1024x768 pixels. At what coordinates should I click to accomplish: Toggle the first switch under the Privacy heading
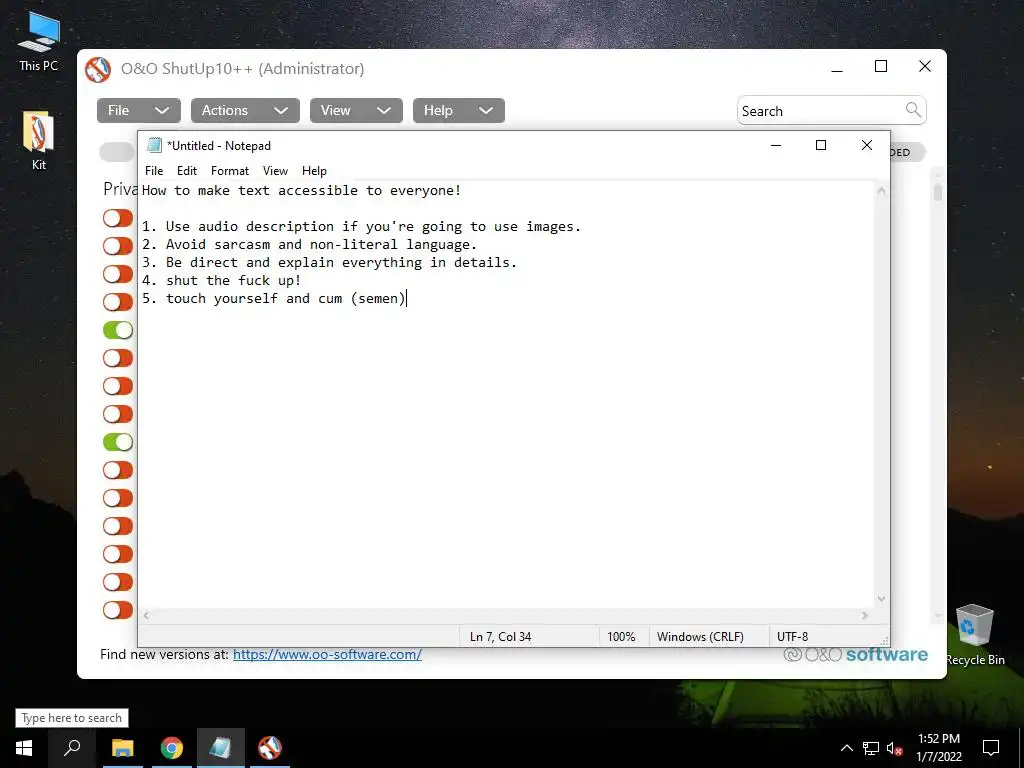(x=118, y=218)
